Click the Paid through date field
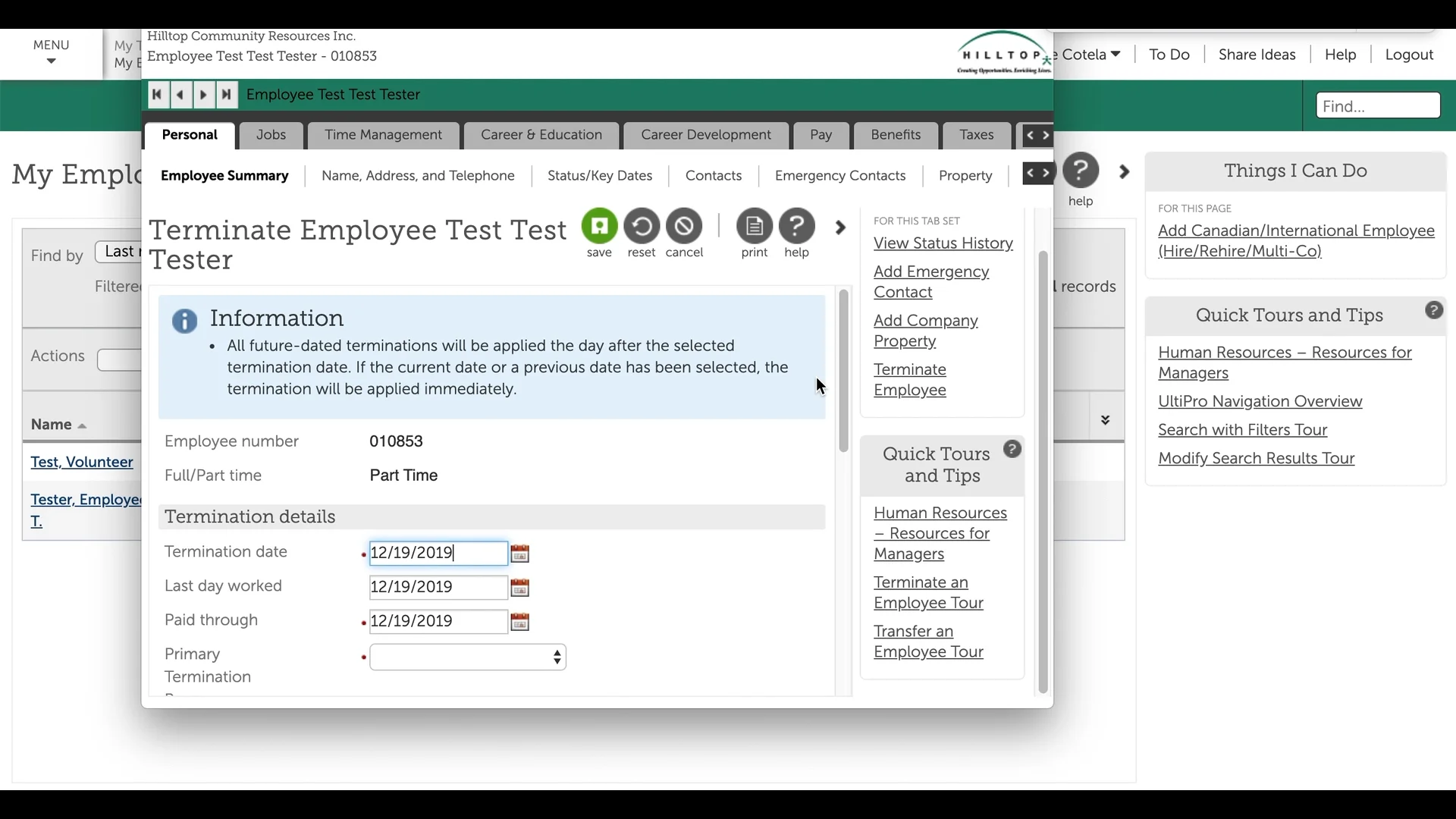The width and height of the screenshot is (1456, 819). [438, 622]
